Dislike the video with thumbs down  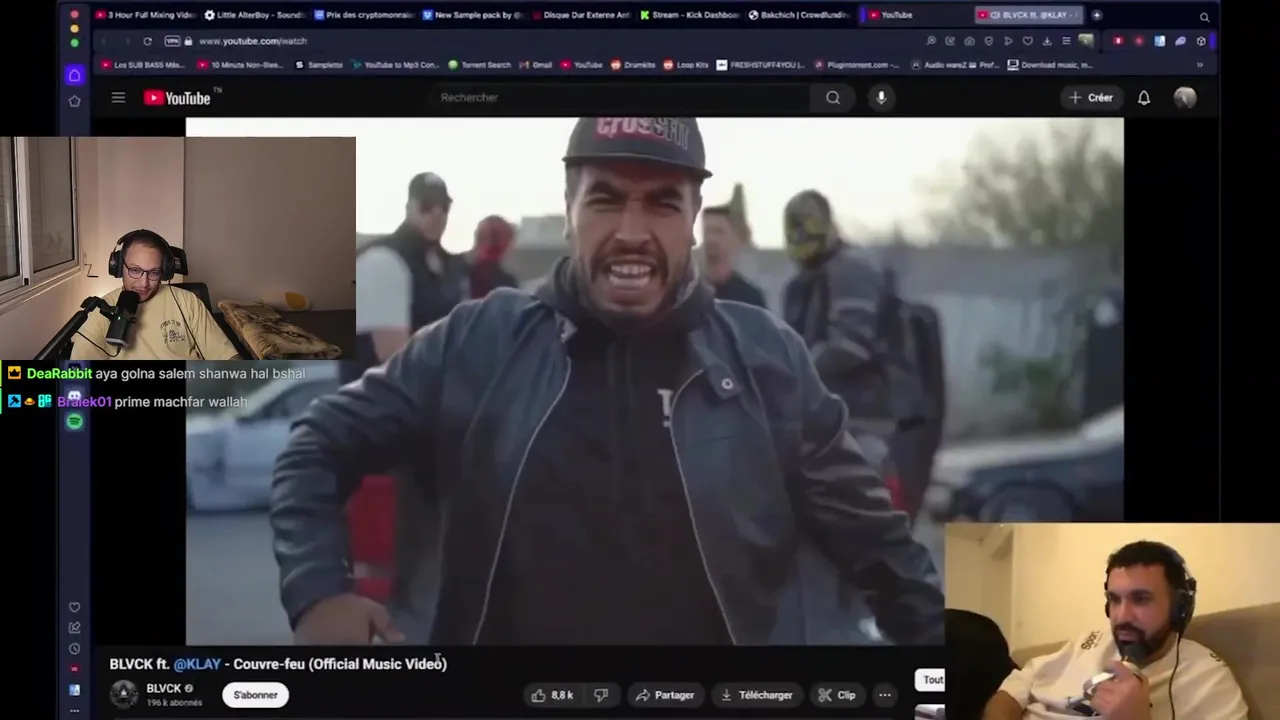pos(601,695)
